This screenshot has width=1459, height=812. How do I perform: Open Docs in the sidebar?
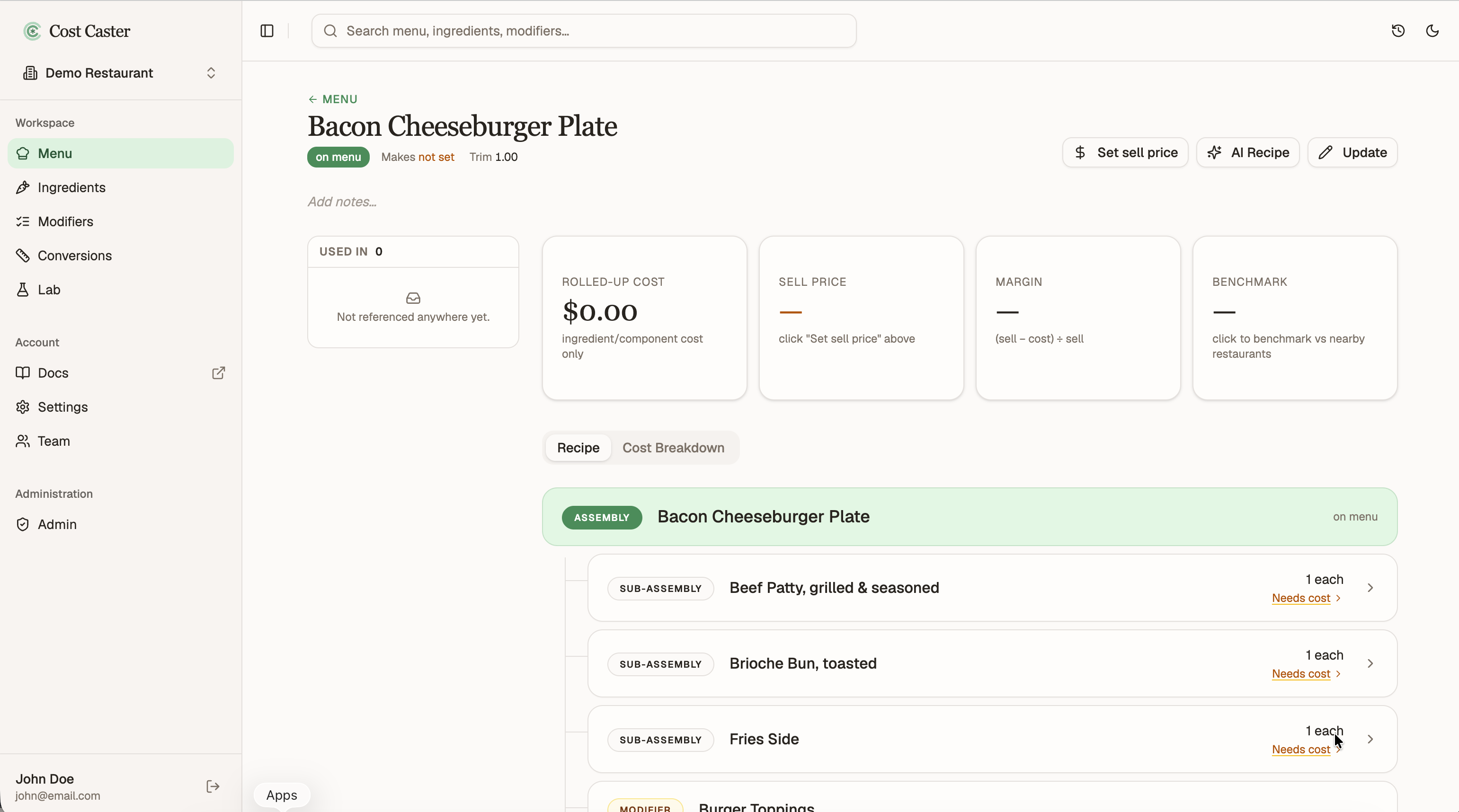click(x=121, y=373)
